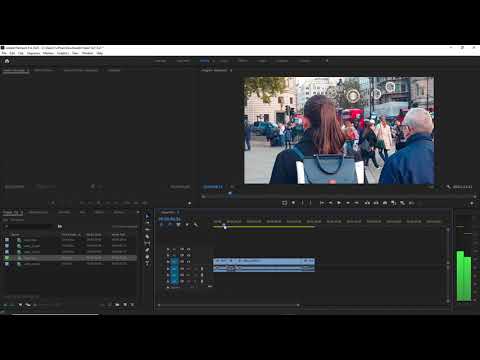
Task: Click Mark Out button
Action: 311,203
